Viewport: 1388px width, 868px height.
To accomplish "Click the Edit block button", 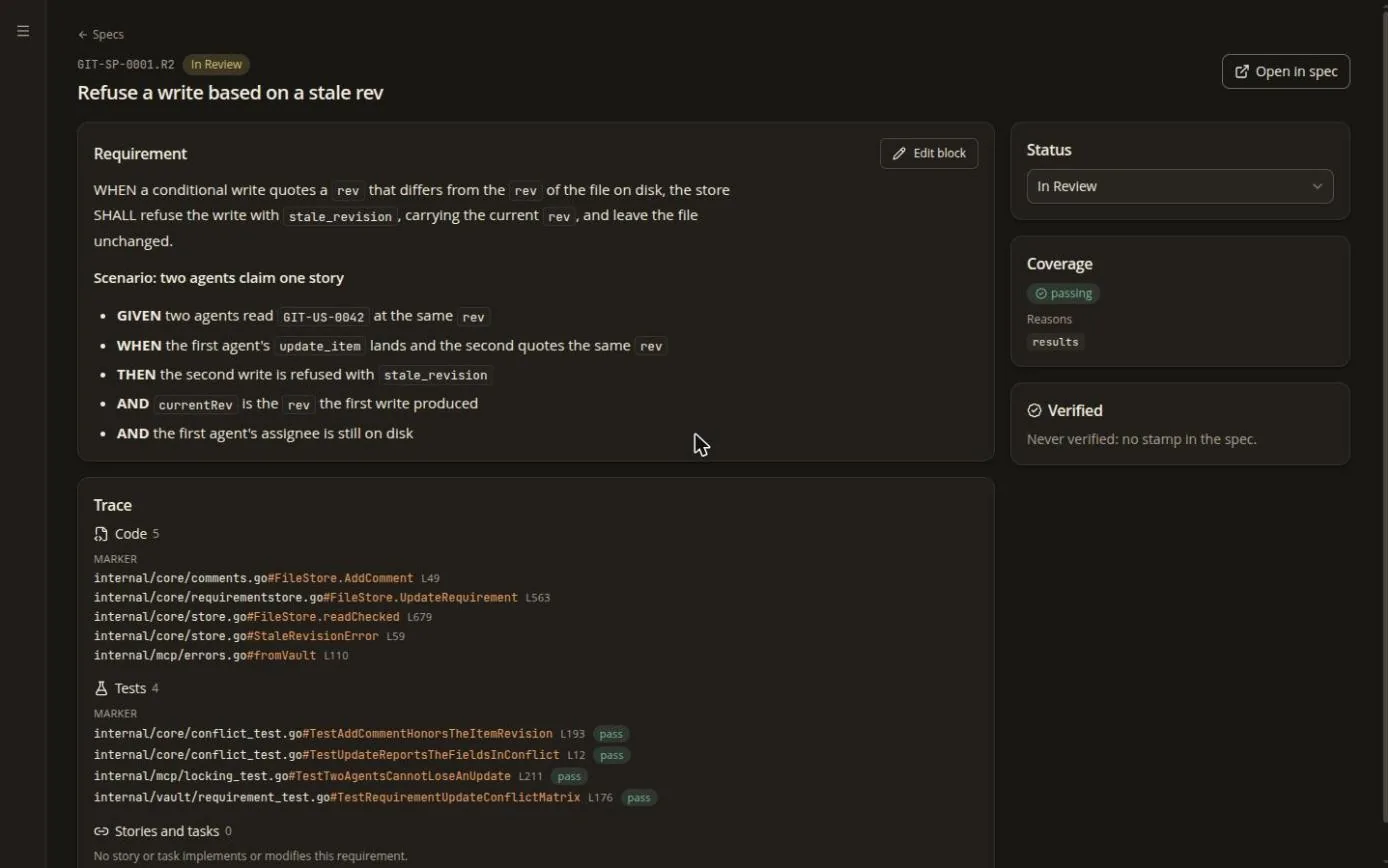I will pos(929,153).
